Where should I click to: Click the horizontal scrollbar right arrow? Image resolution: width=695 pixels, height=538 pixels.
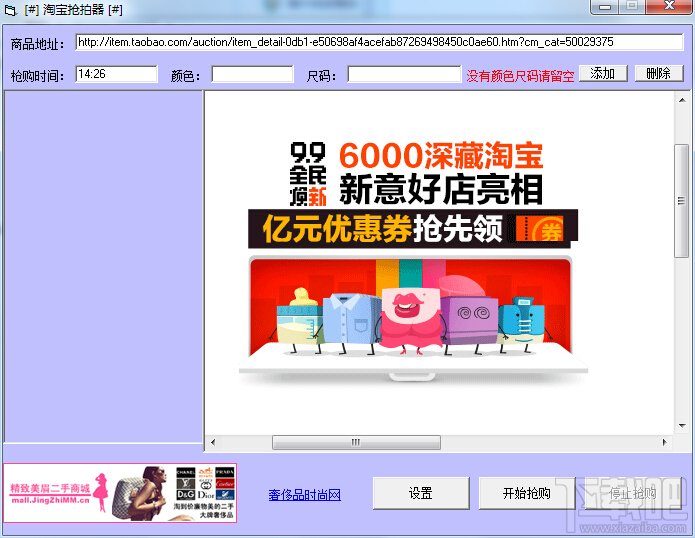664,442
